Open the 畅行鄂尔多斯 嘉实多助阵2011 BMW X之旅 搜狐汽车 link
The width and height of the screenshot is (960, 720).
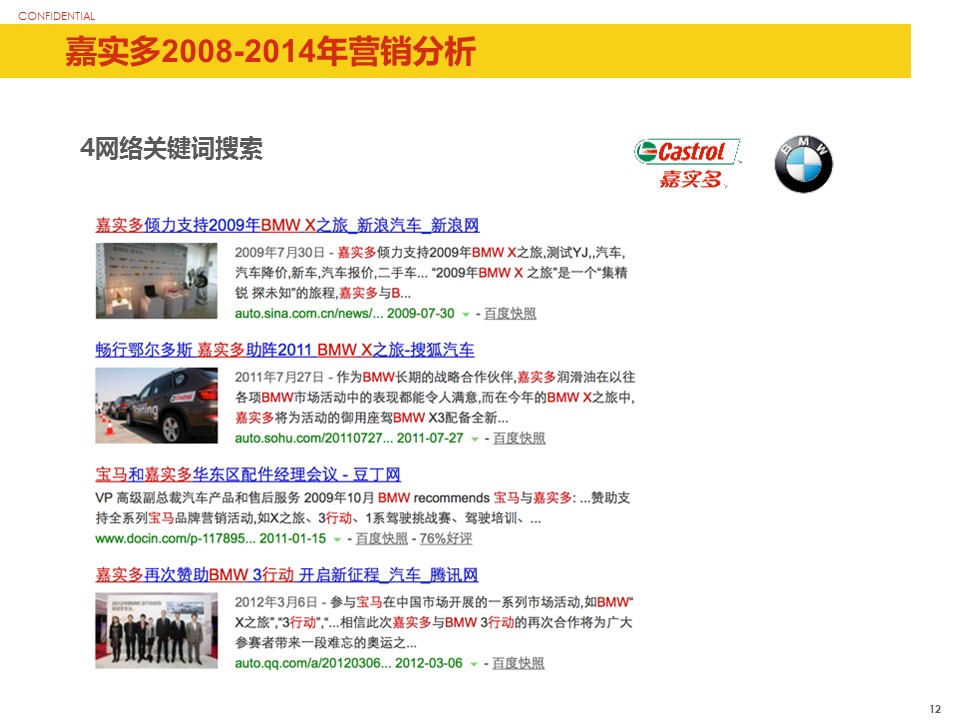[285, 350]
